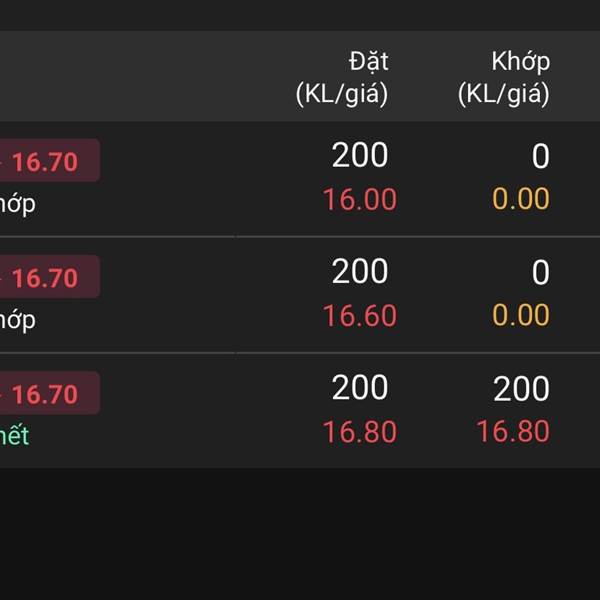This screenshot has width=600, height=600.
Task: Tap the 16.70 price badge in the second row
Action: coord(46,277)
